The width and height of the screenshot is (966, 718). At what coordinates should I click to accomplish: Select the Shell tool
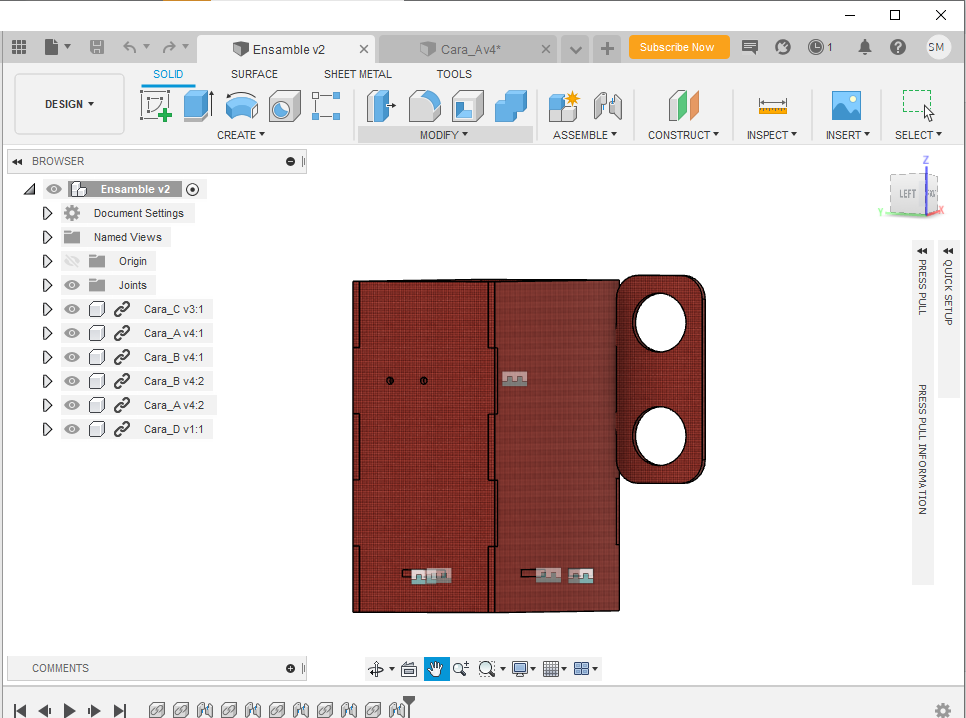click(x=468, y=105)
